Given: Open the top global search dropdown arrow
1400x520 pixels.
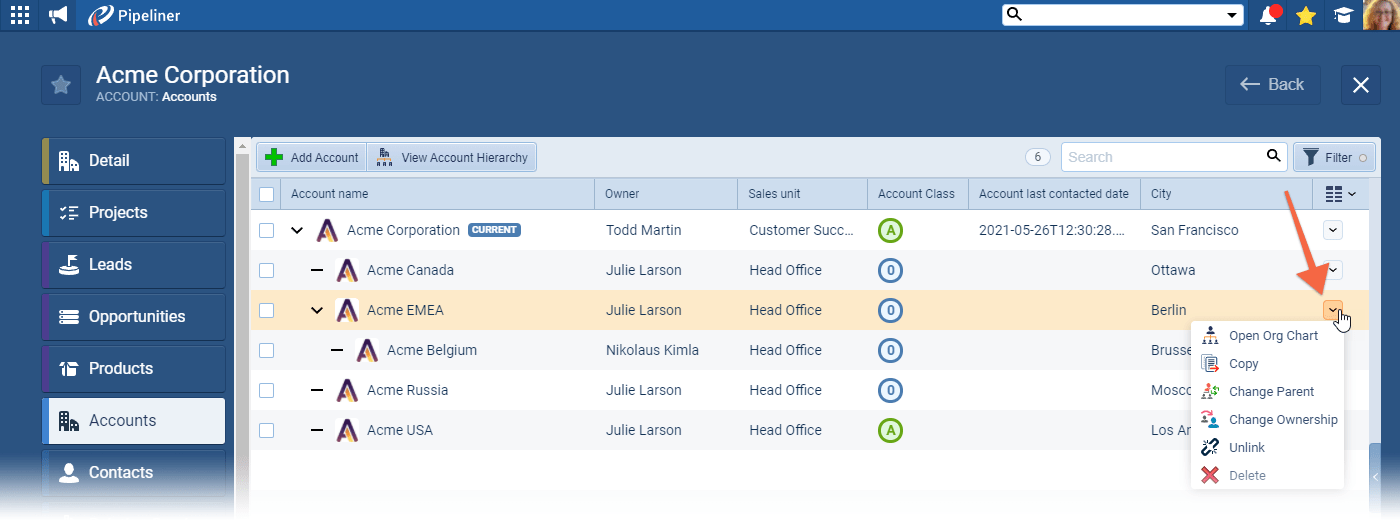Looking at the screenshot, I should (1231, 15).
